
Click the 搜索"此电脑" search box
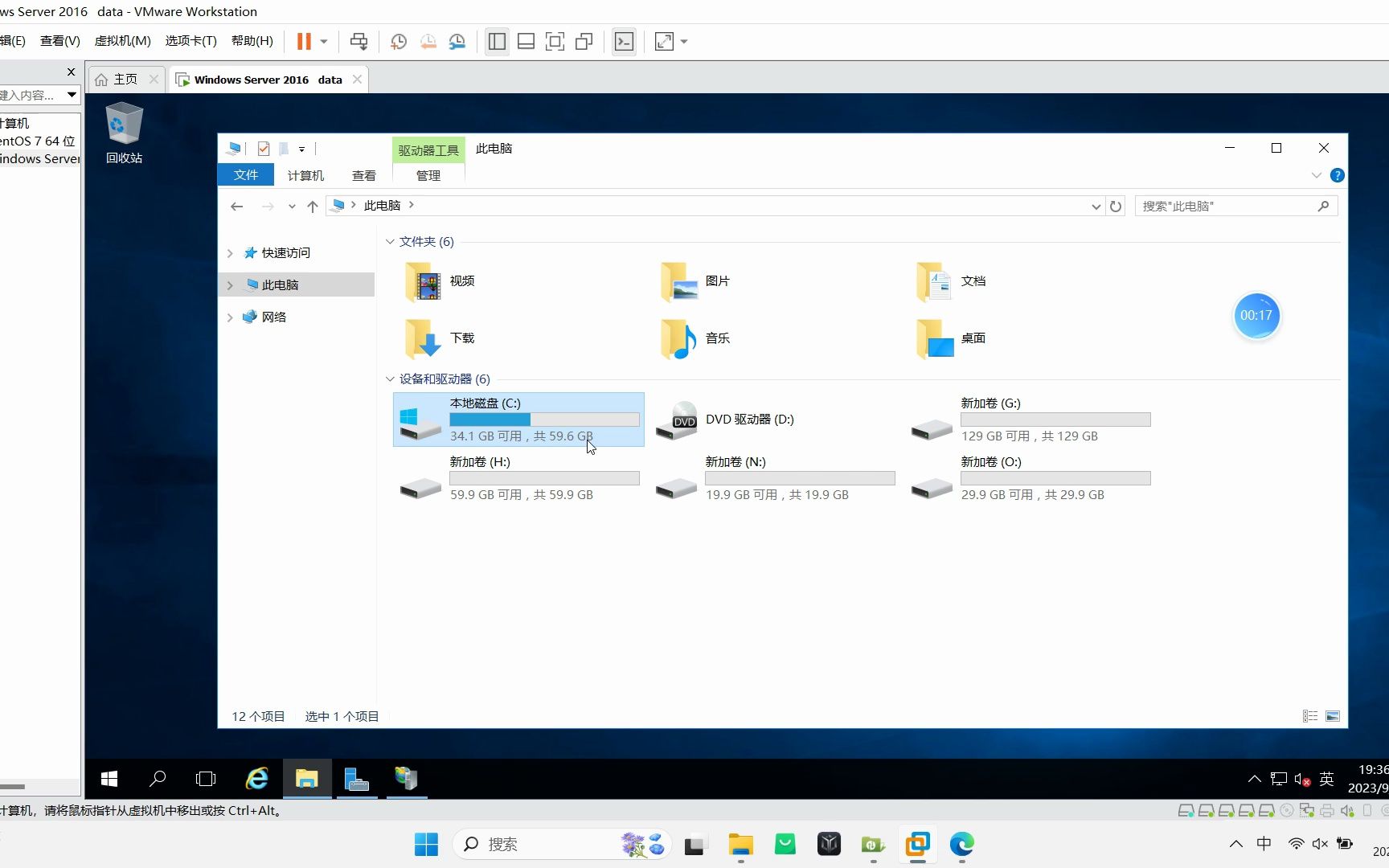click(x=1236, y=207)
